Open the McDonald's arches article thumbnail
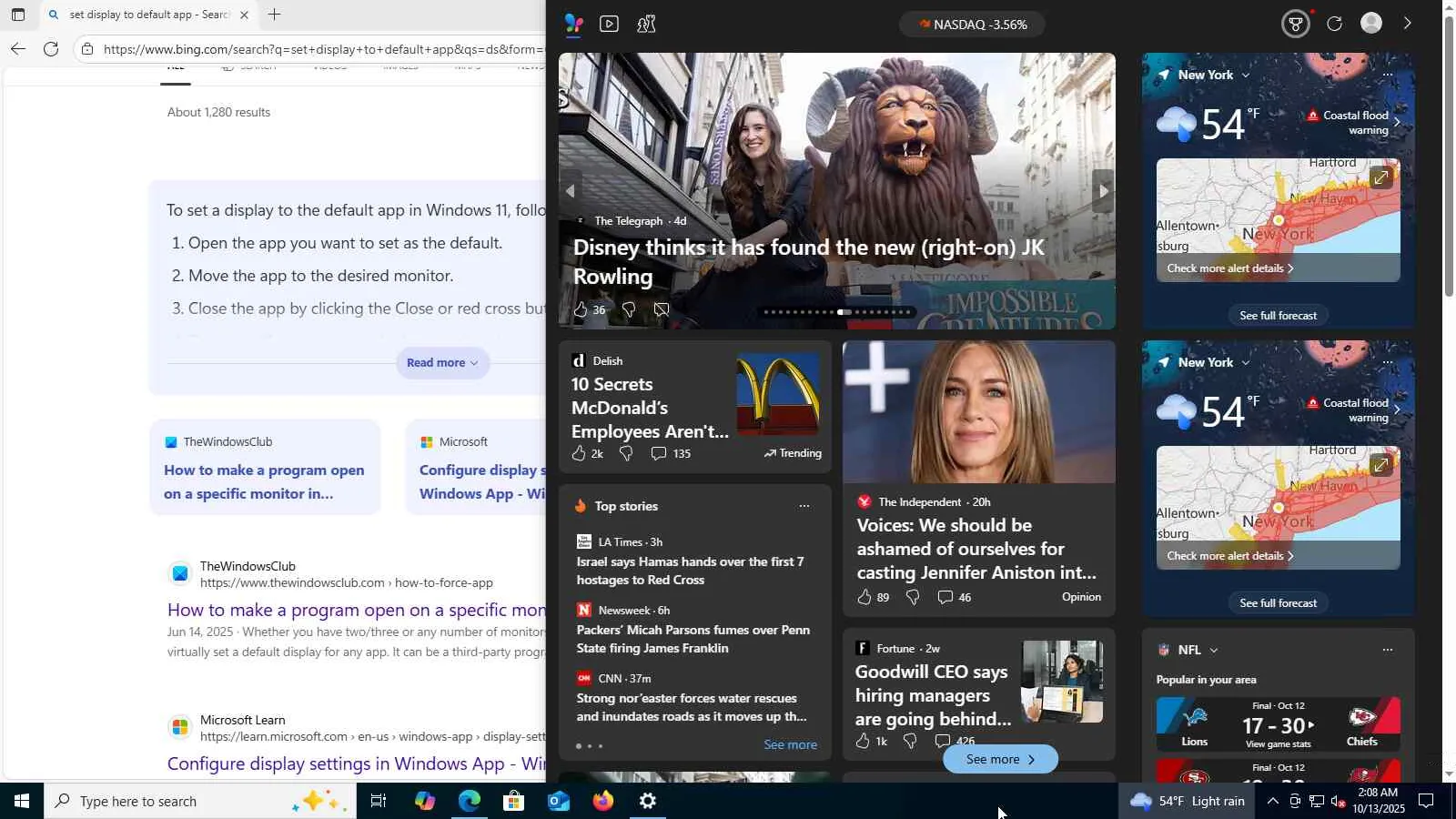 [x=778, y=394]
